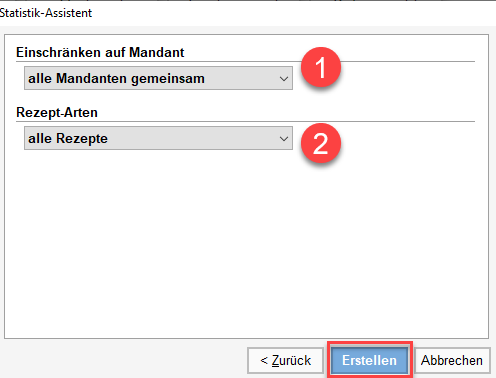Click the gray dialog margin left of the Zurück button
The height and width of the screenshot is (378, 496).
(123, 360)
